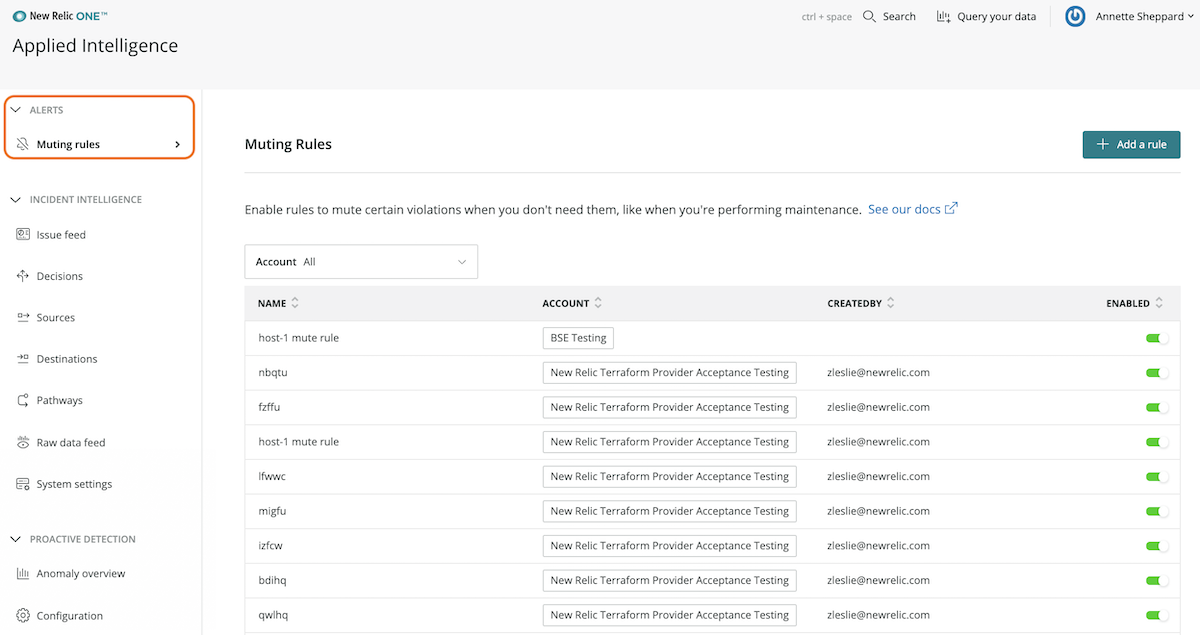Click the Pathways sidebar icon
The height and width of the screenshot is (635, 1200).
pyautogui.click(x=23, y=400)
